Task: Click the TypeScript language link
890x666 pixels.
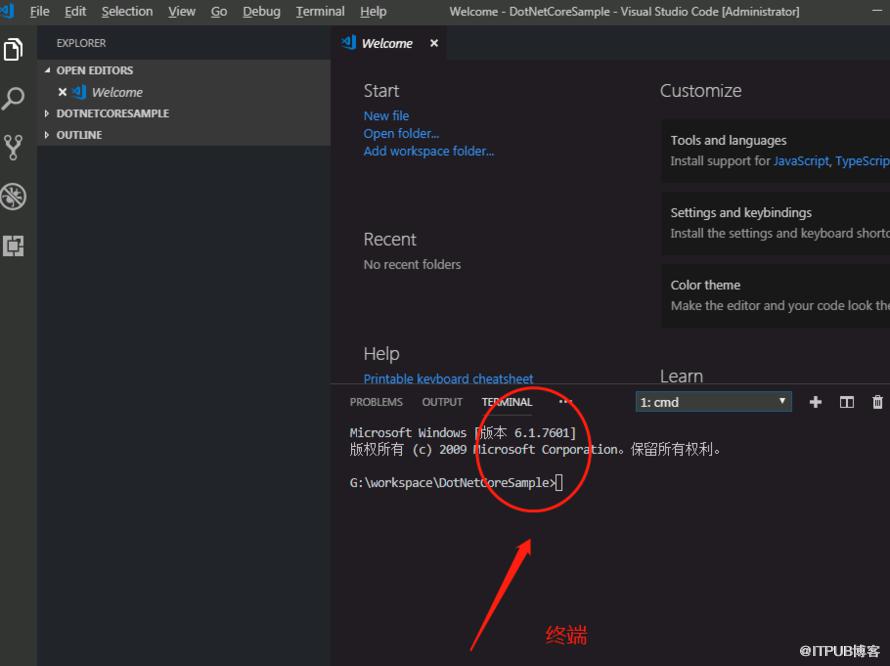Action: 862,161
